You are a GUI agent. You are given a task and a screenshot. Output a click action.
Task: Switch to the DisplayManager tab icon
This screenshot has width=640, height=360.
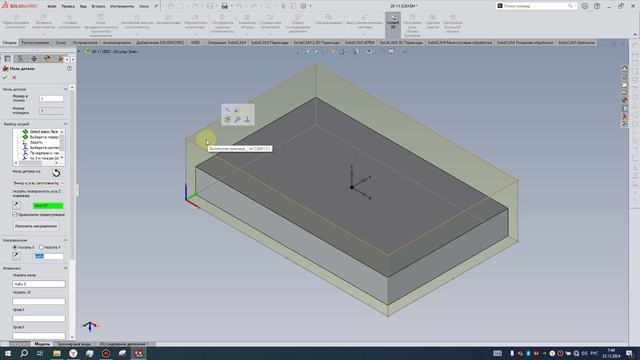coord(47,59)
